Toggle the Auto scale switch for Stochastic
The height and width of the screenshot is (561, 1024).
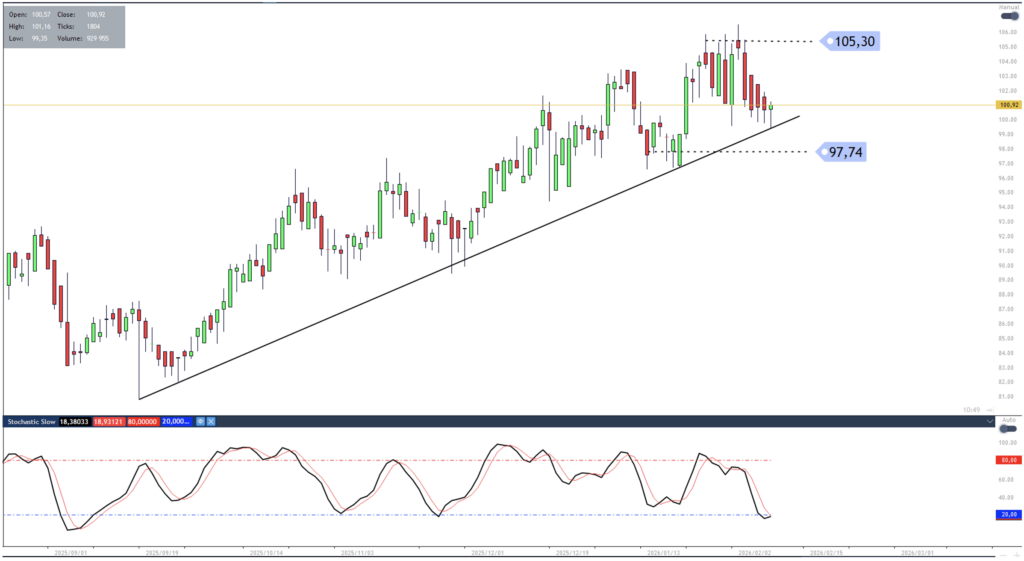coord(1008,428)
